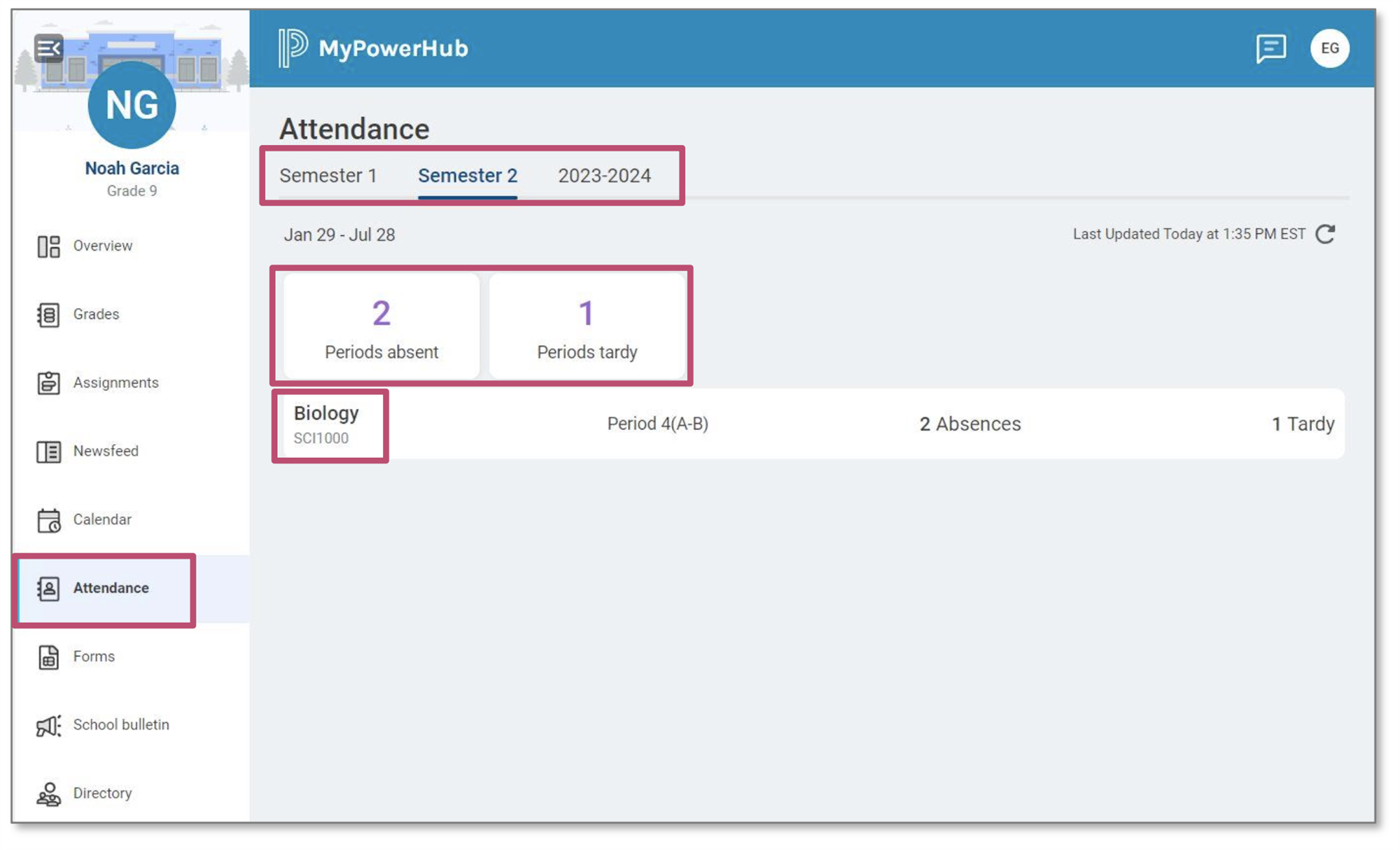Click the SCI1000 course code
1400x850 pixels.
(x=321, y=438)
